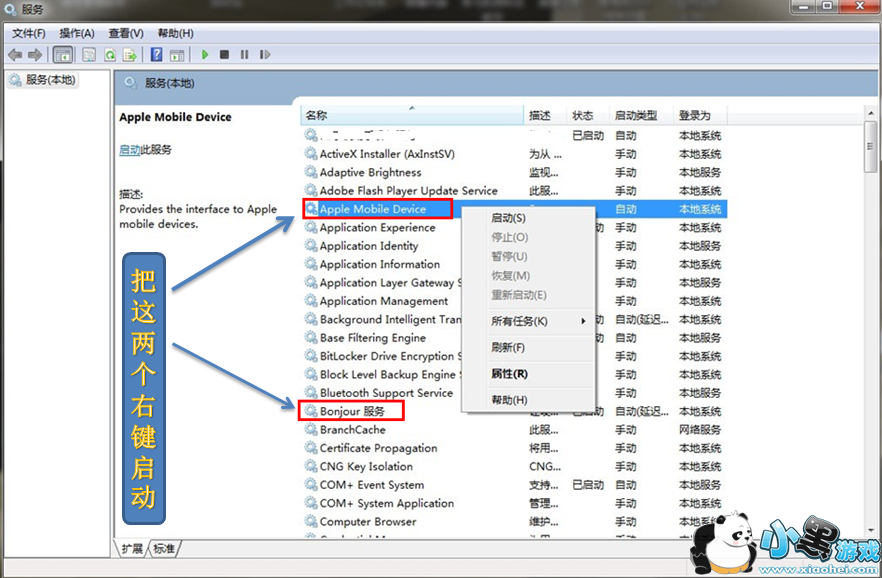Click 网络服务 logon cell of BranchCache
This screenshot has height=578, width=882.
pyautogui.click(x=700, y=430)
